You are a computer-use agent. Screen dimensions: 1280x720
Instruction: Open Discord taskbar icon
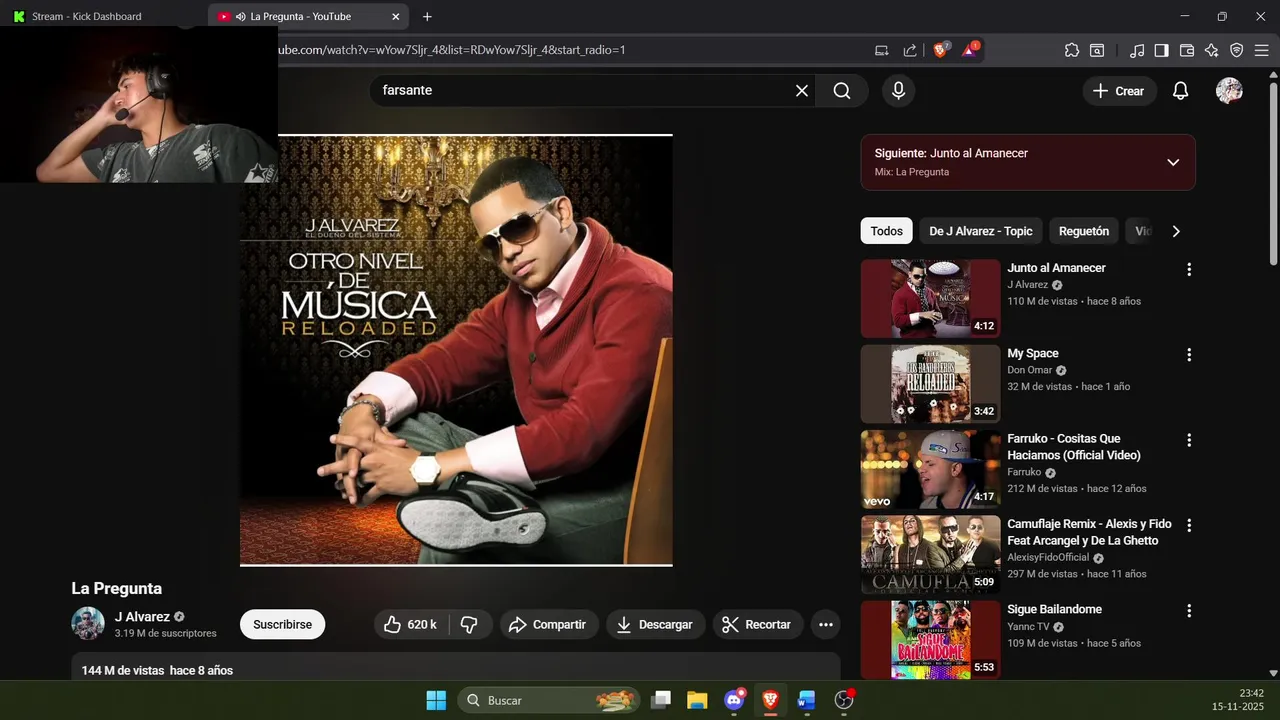point(734,700)
